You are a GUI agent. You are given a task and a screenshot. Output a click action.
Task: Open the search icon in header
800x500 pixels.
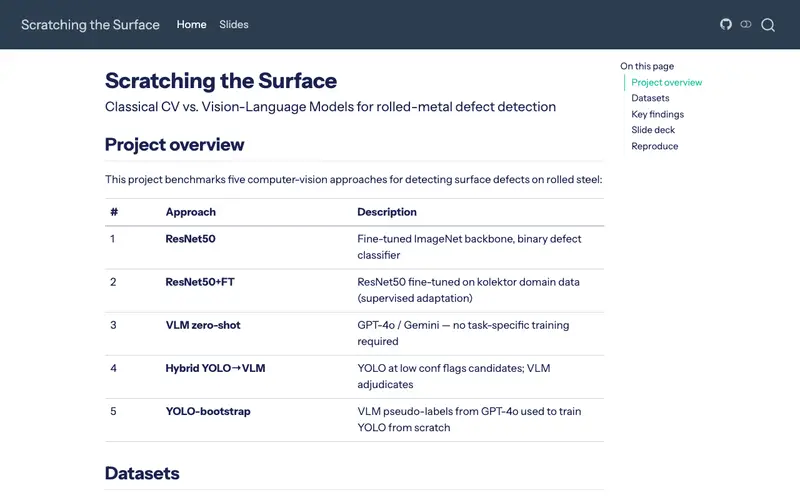coord(768,24)
